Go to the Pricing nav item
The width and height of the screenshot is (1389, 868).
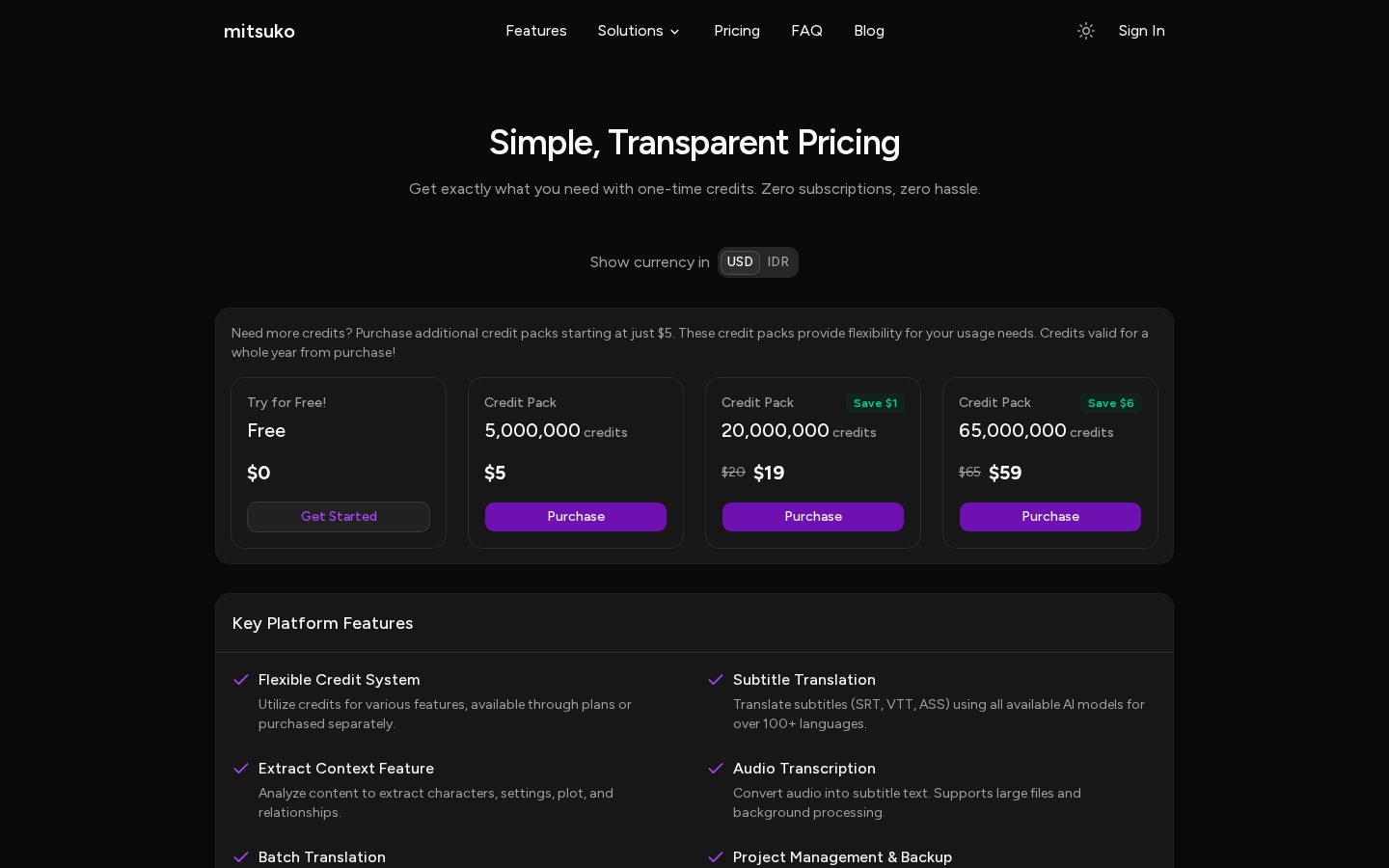[x=737, y=31]
